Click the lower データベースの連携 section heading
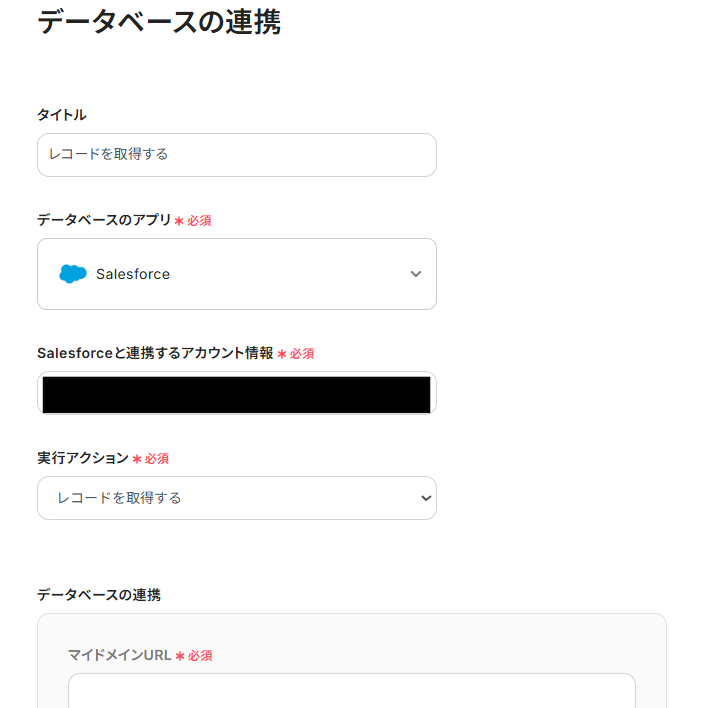Screen dimensions: 712x708 coord(99,595)
